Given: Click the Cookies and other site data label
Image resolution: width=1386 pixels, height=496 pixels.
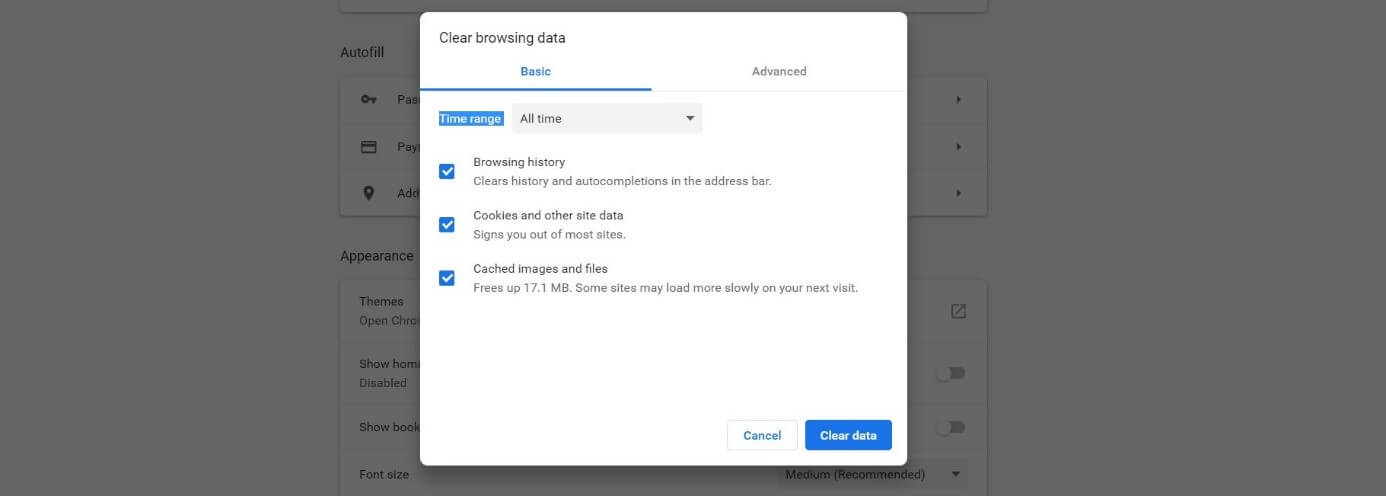Looking at the screenshot, I should (x=548, y=215).
